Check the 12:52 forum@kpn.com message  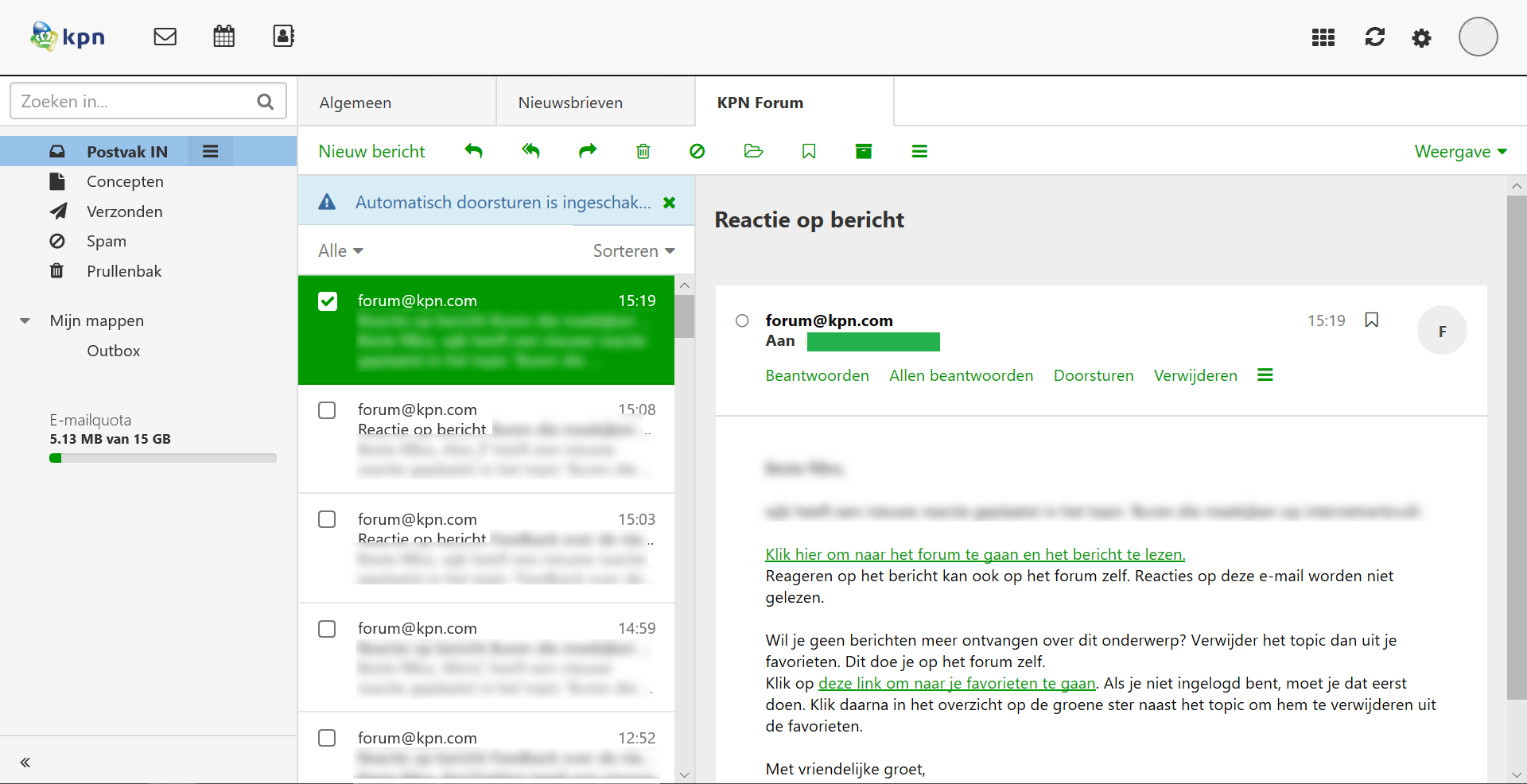327,738
